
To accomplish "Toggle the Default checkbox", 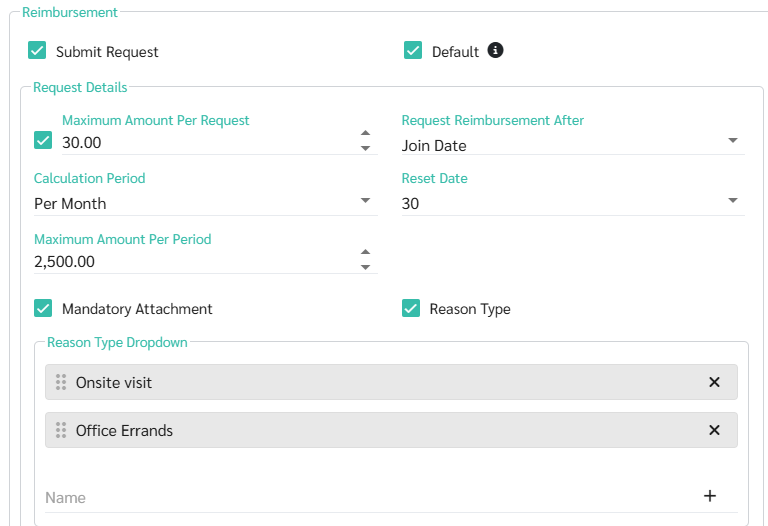I will (x=413, y=50).
